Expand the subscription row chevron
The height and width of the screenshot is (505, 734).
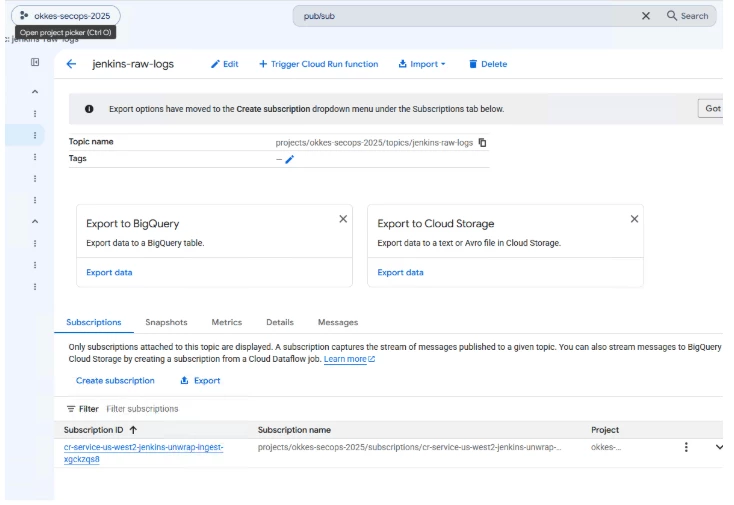[719, 447]
